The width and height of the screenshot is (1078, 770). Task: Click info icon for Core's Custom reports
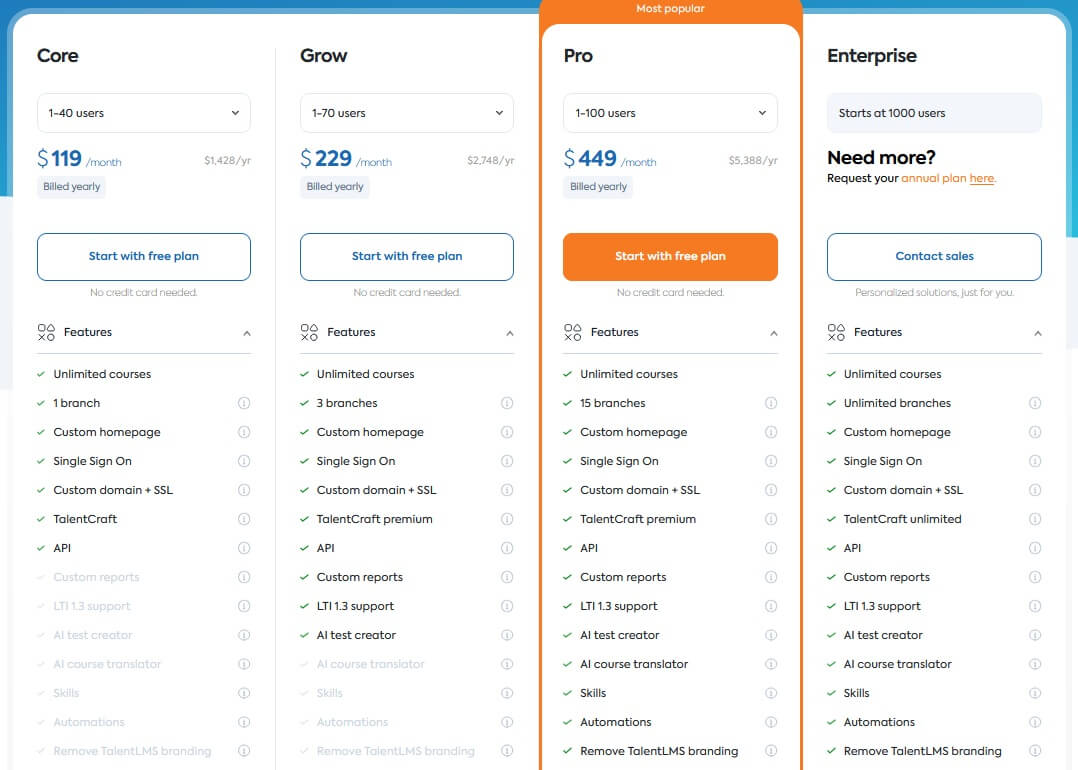[x=244, y=577]
